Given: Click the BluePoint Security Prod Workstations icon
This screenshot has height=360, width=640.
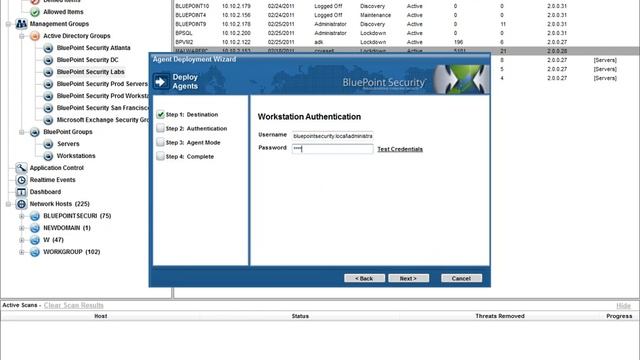Looking at the screenshot, I should pos(48,96).
